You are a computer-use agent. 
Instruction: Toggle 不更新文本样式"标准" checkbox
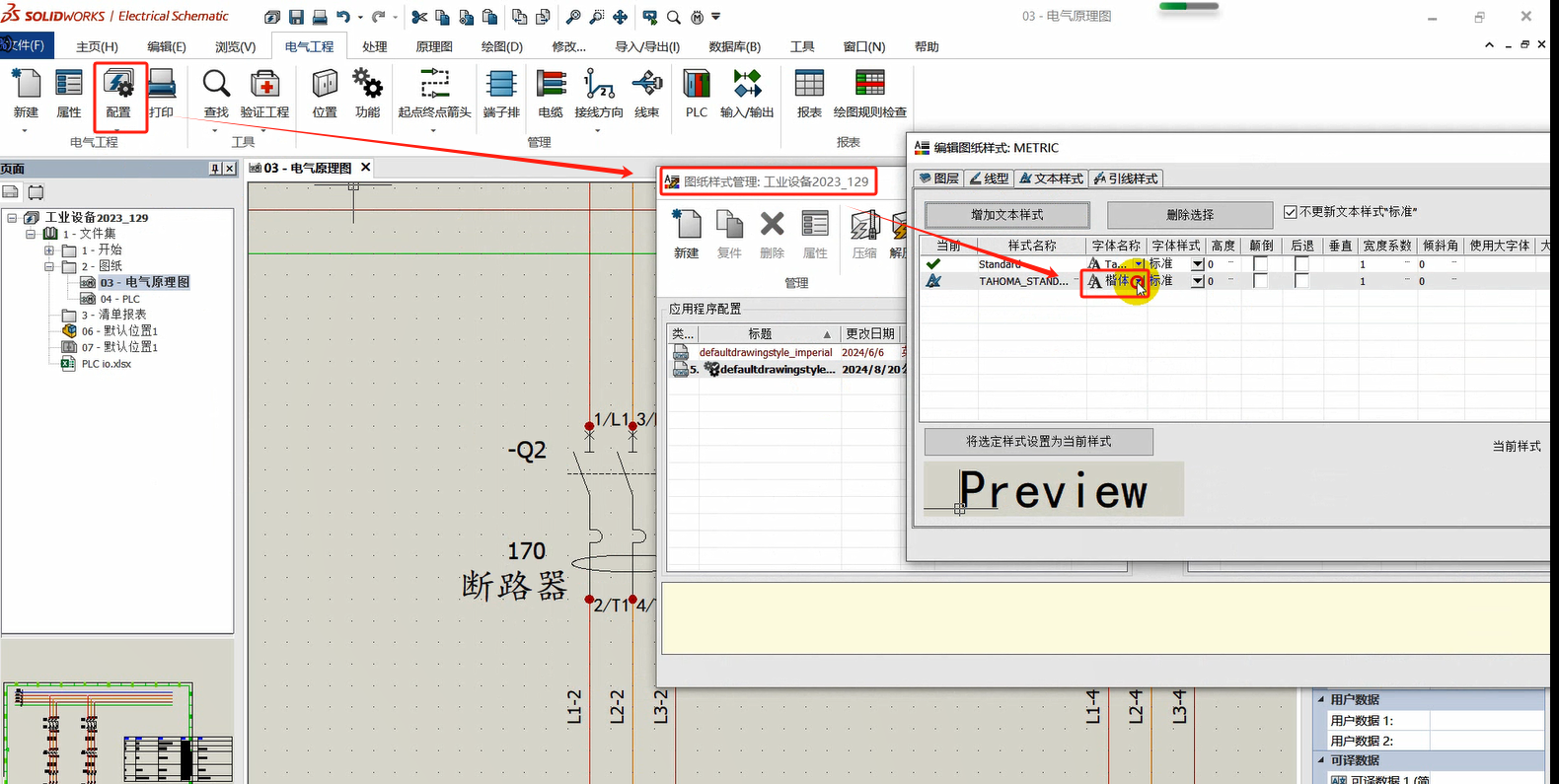pyautogui.click(x=1291, y=212)
